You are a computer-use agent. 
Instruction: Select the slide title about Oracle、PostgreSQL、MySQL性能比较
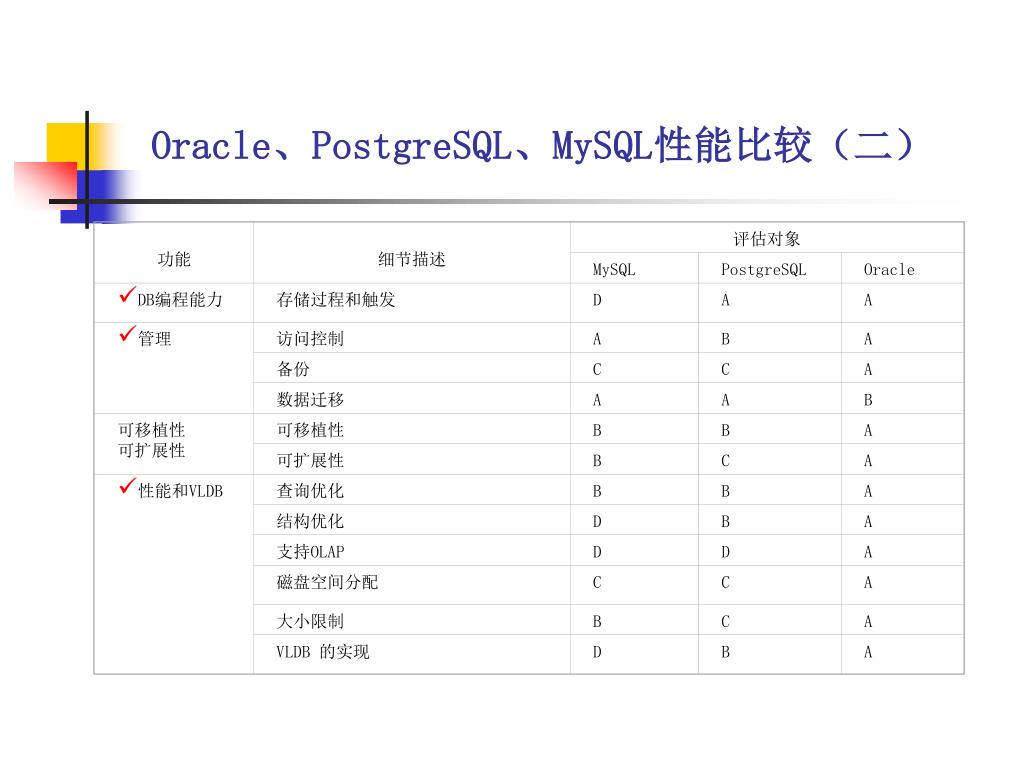532,146
